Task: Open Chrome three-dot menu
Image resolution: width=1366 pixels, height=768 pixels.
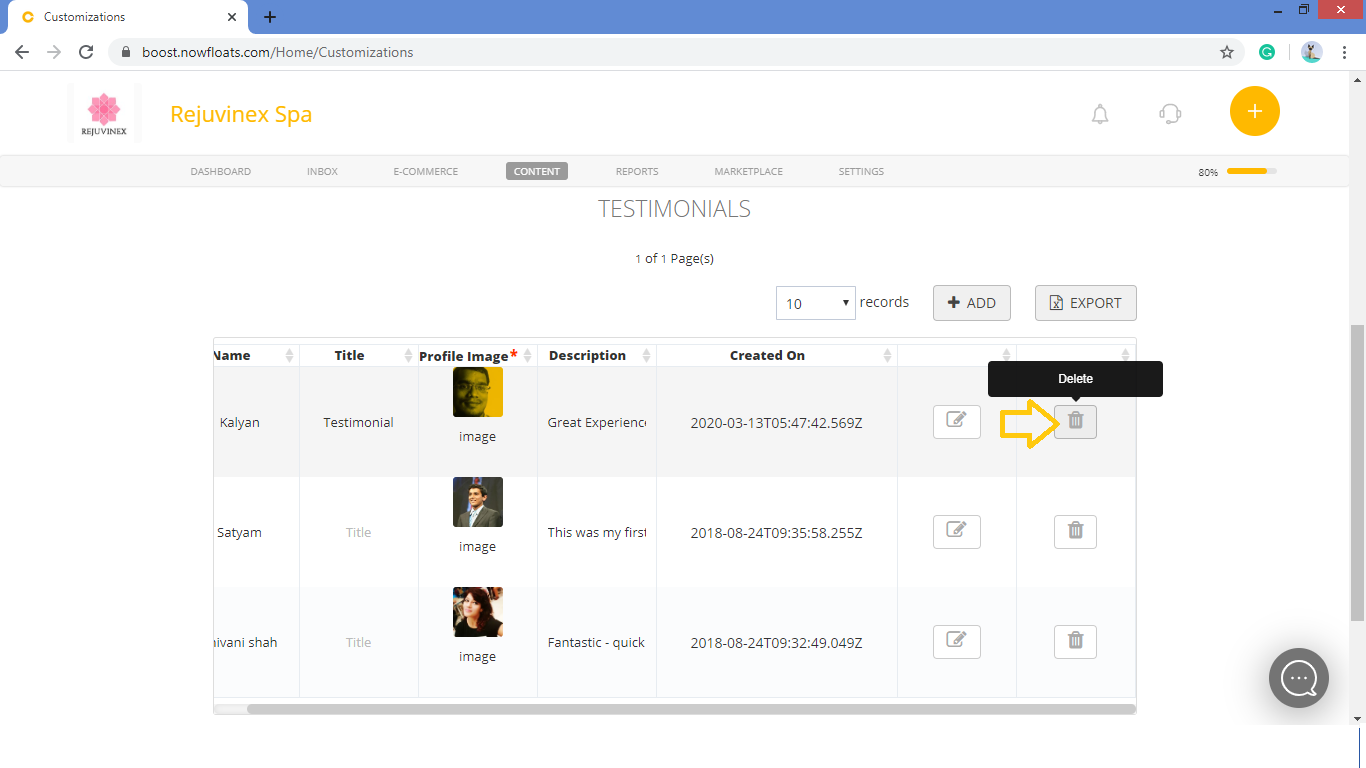Action: pos(1345,52)
